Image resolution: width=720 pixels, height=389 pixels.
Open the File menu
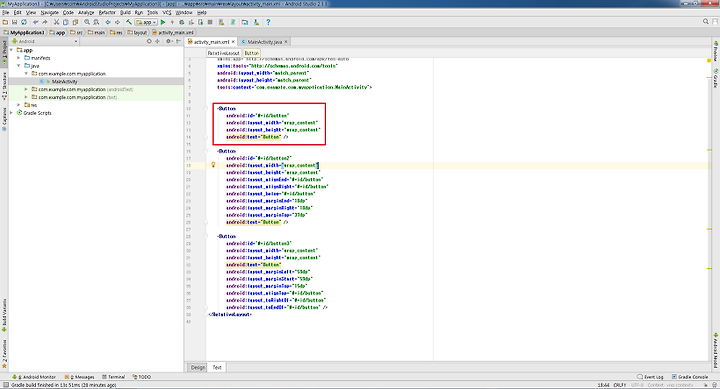tap(6, 12)
